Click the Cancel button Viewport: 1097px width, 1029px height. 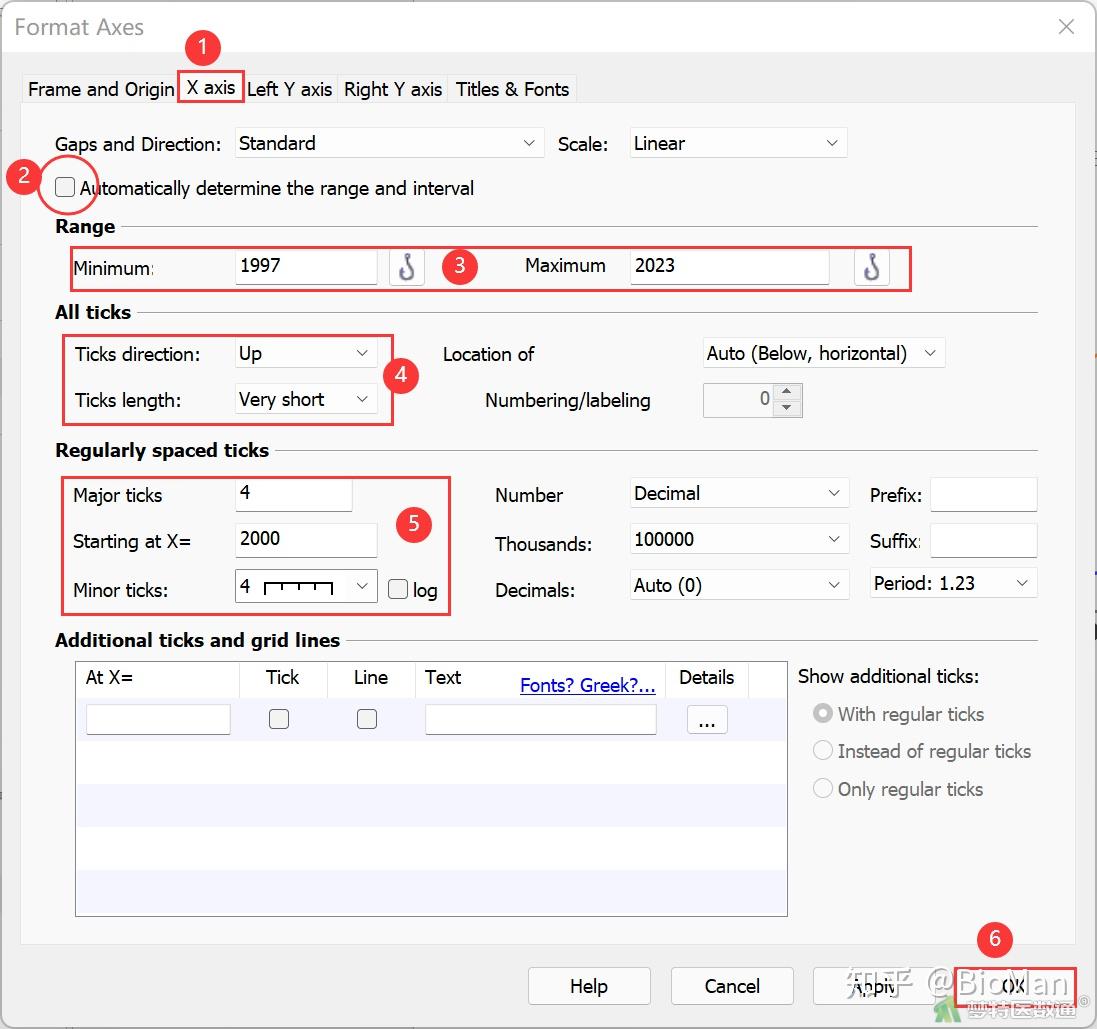(732, 986)
